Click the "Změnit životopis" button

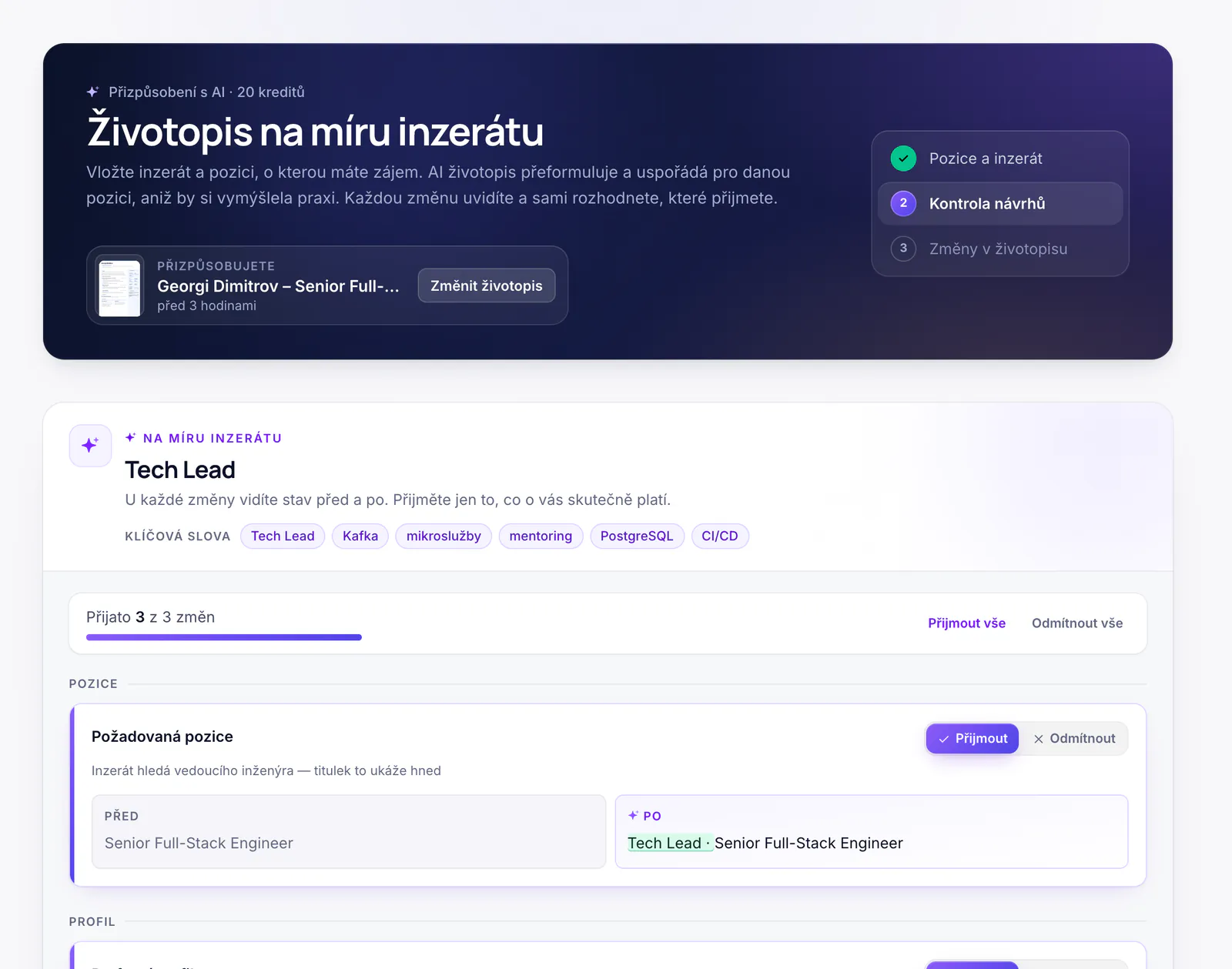[x=487, y=286]
